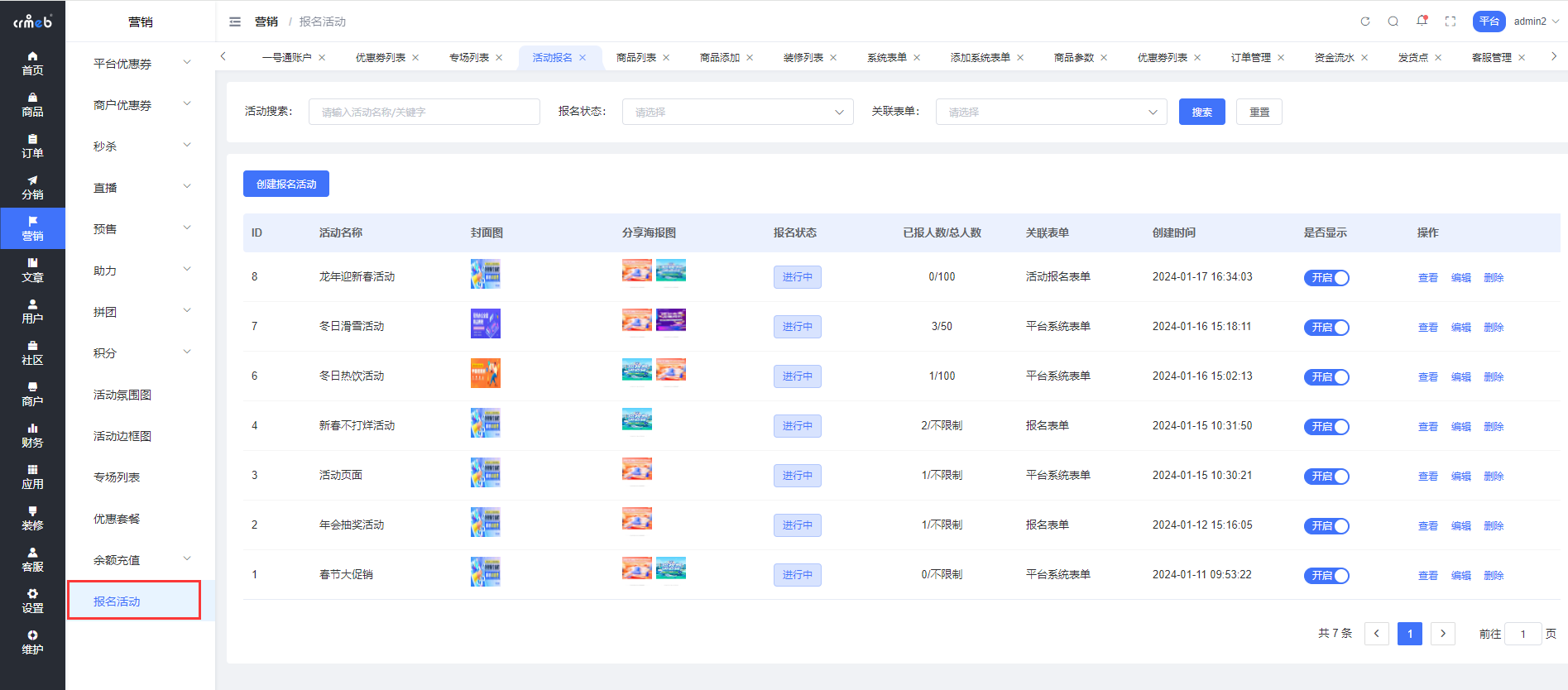This screenshot has height=690, width=1568.
Task: Open the 维护 maintenance section
Action: [32, 642]
